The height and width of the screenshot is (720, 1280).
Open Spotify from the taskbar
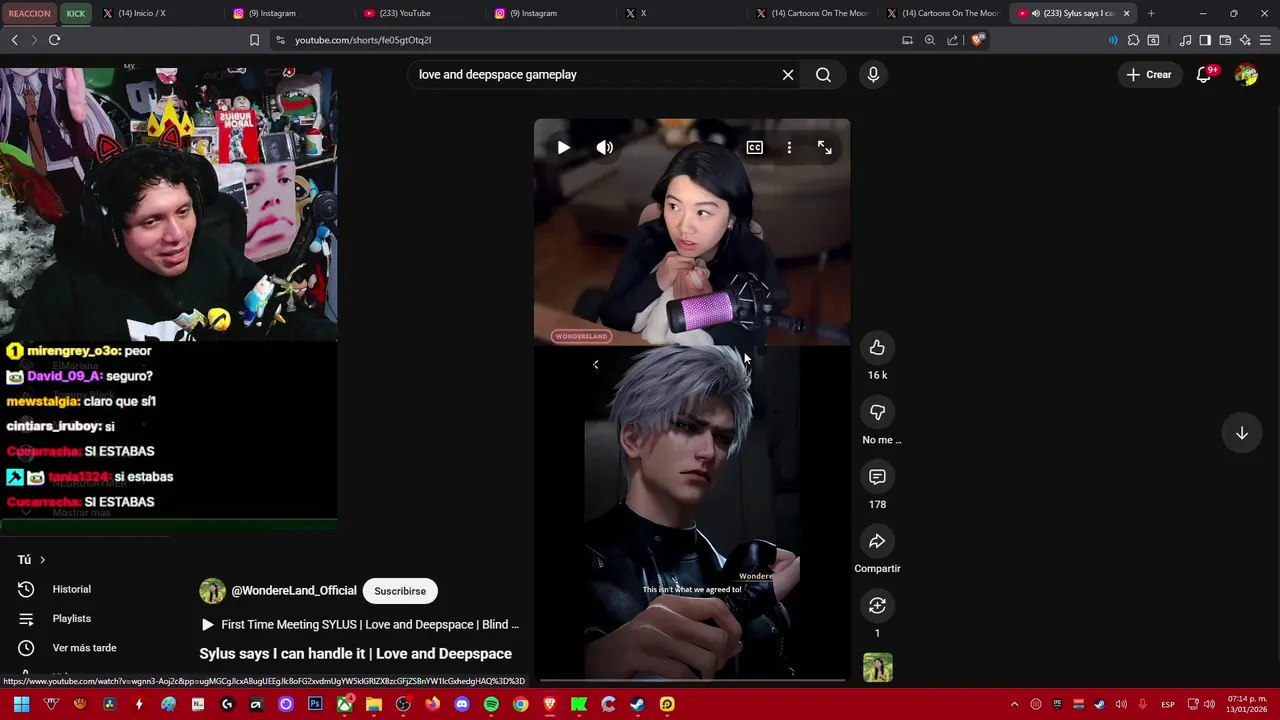[x=491, y=704]
